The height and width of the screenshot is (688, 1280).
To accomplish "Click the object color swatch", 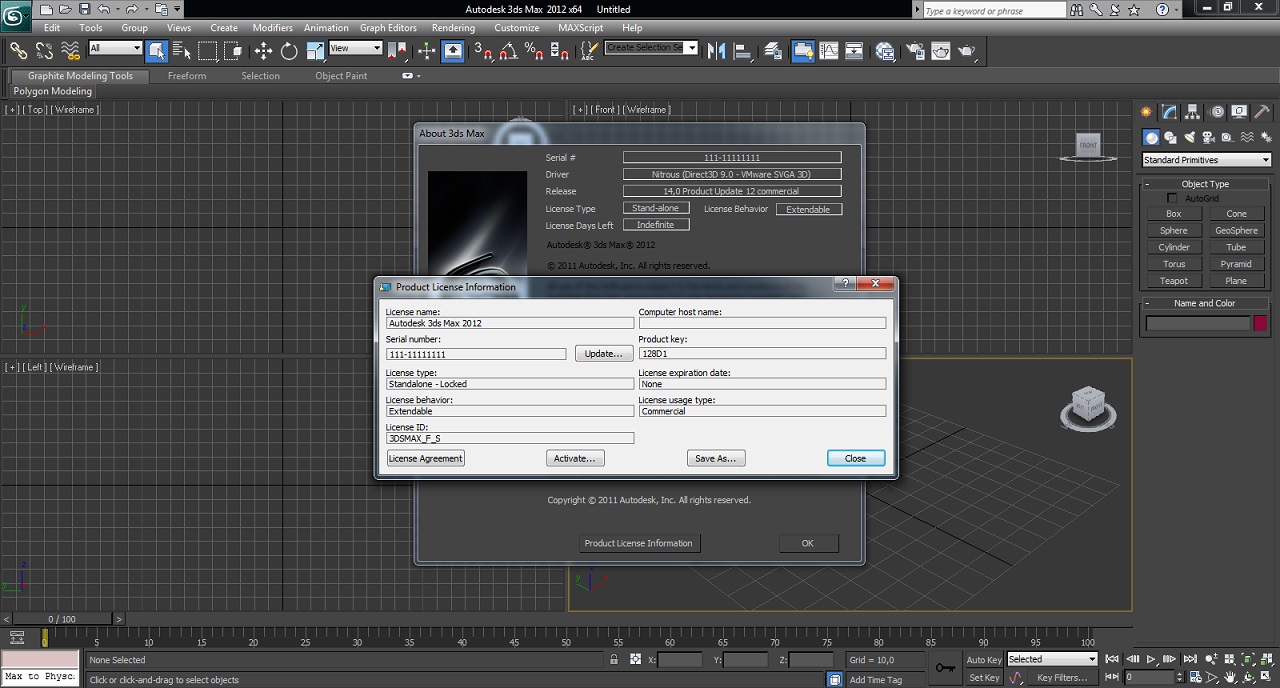I will click(x=1260, y=323).
